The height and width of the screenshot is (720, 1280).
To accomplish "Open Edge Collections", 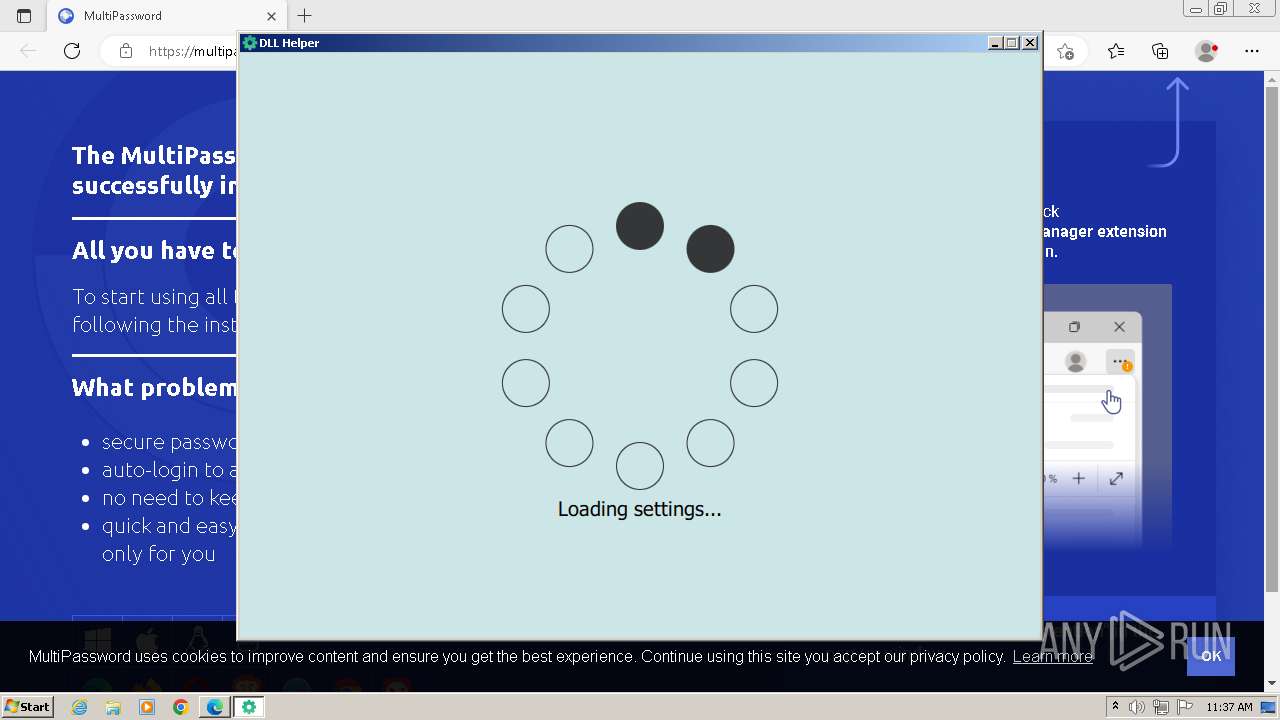I will [x=1160, y=51].
